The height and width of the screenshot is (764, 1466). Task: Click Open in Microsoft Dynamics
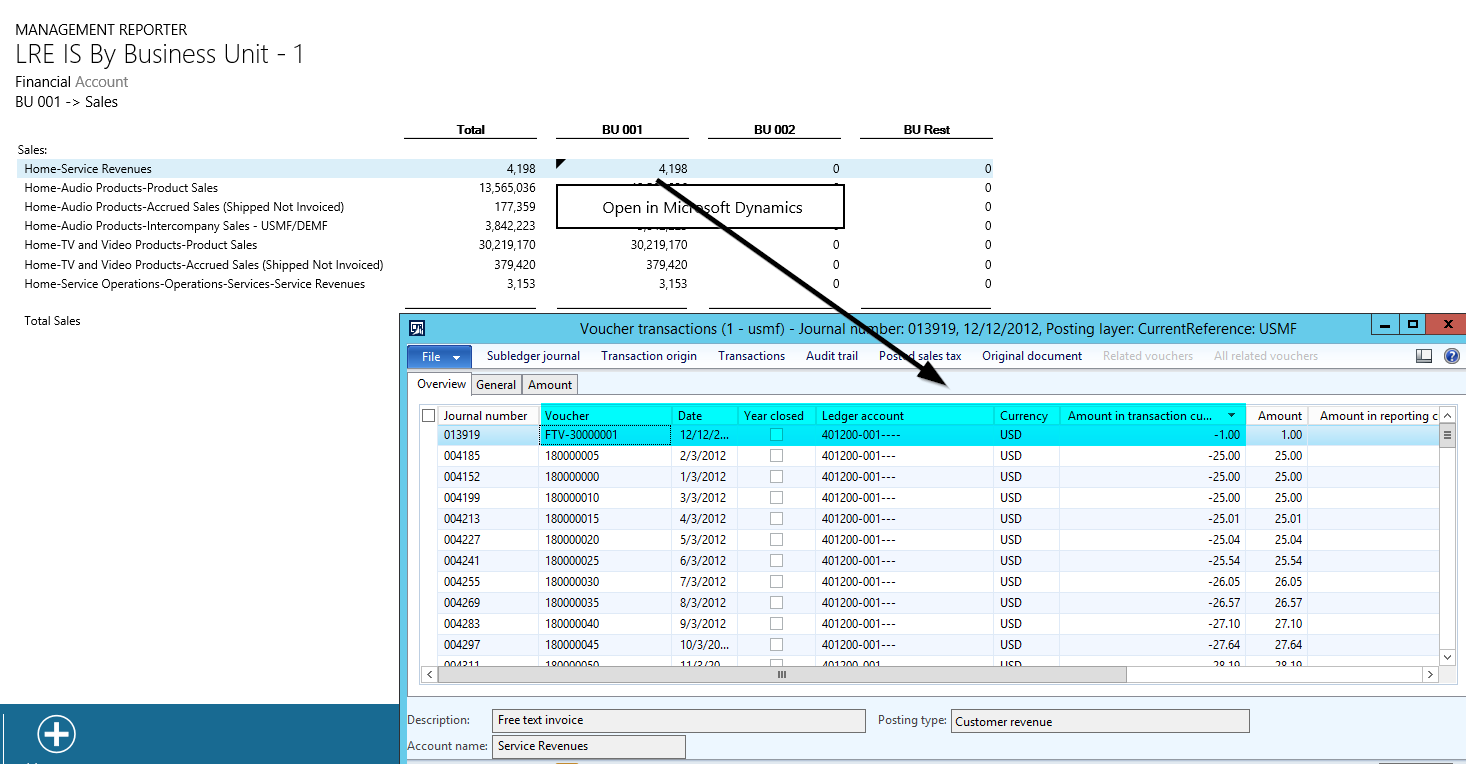pos(701,207)
